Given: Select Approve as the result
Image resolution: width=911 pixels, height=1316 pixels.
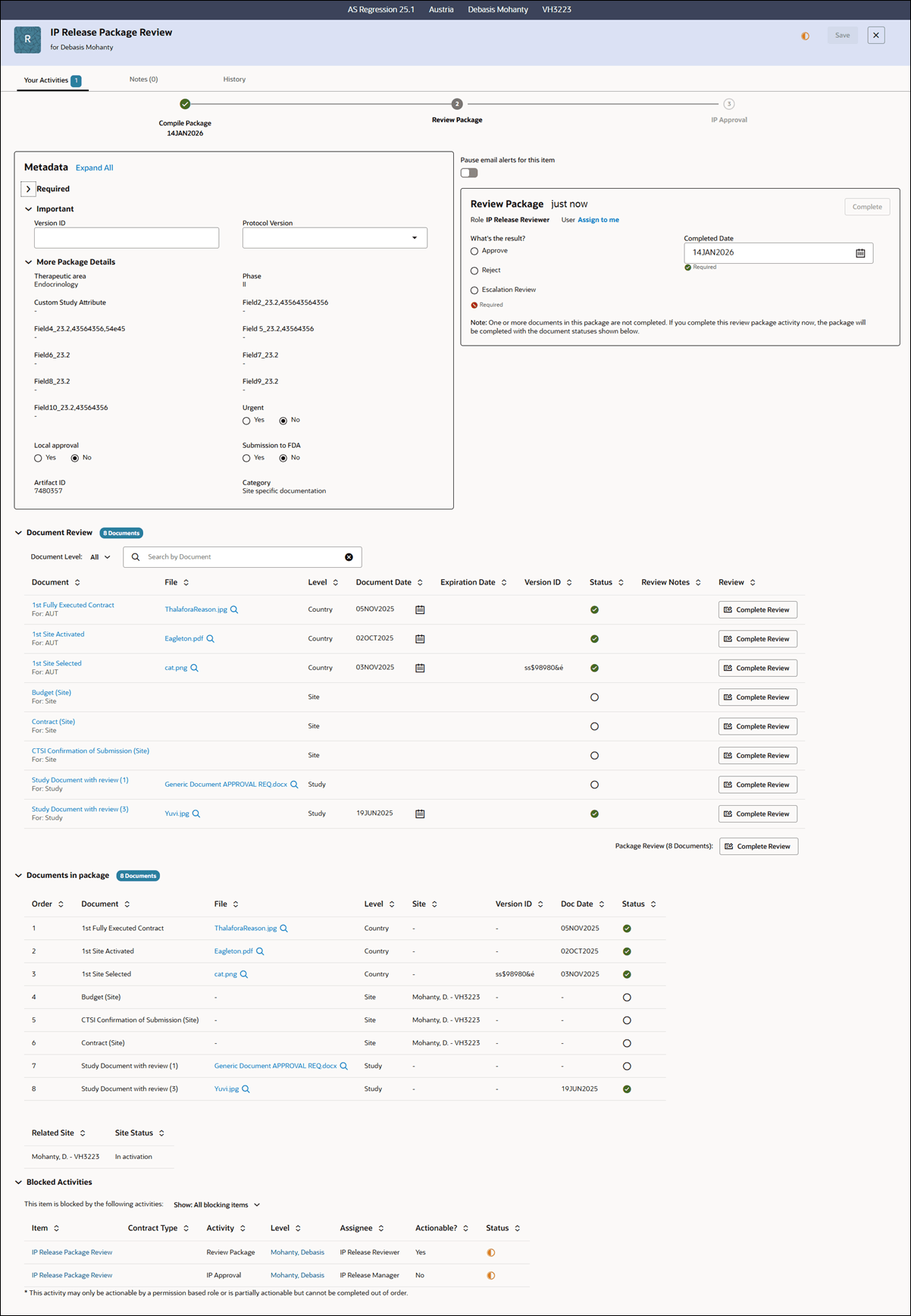Looking at the screenshot, I should [x=474, y=251].
